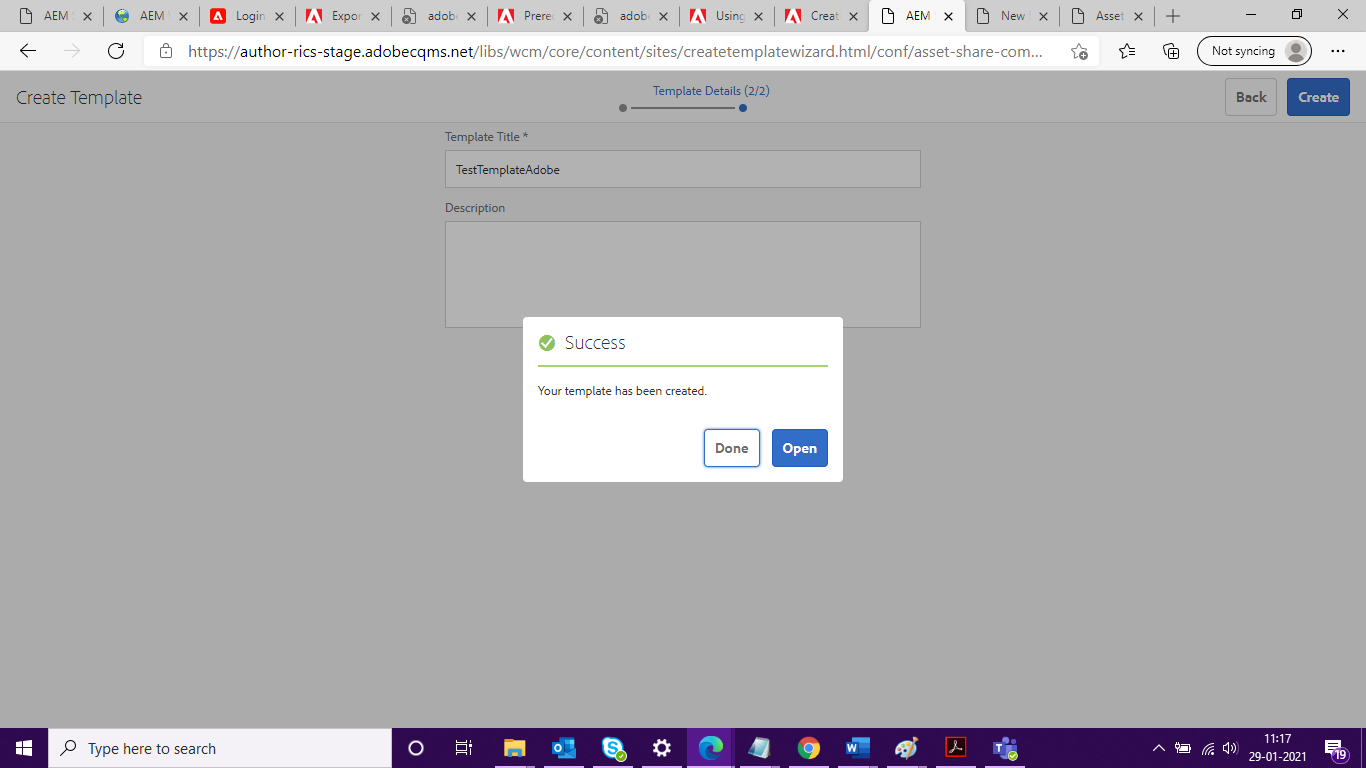Click the page refresh icon
Screen dimensions: 1366x768
pos(115,50)
